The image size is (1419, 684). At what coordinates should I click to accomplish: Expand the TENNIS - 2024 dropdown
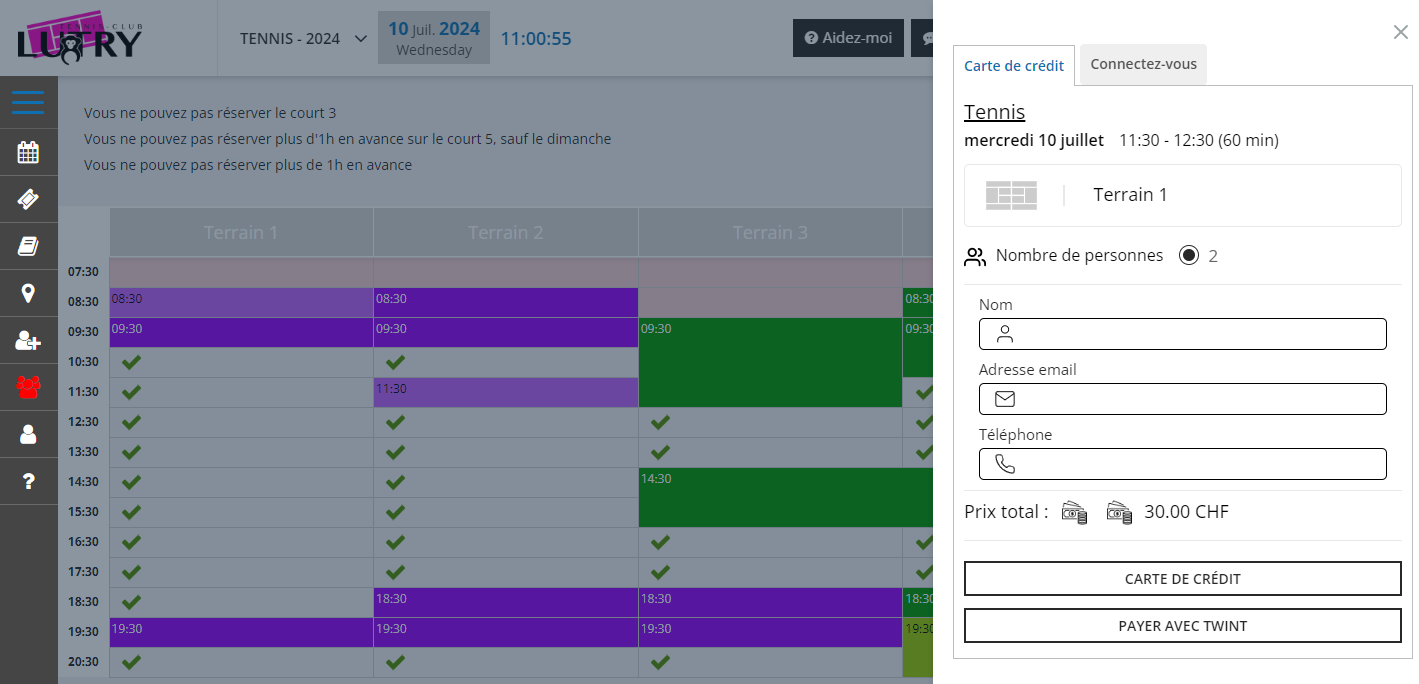click(x=304, y=39)
